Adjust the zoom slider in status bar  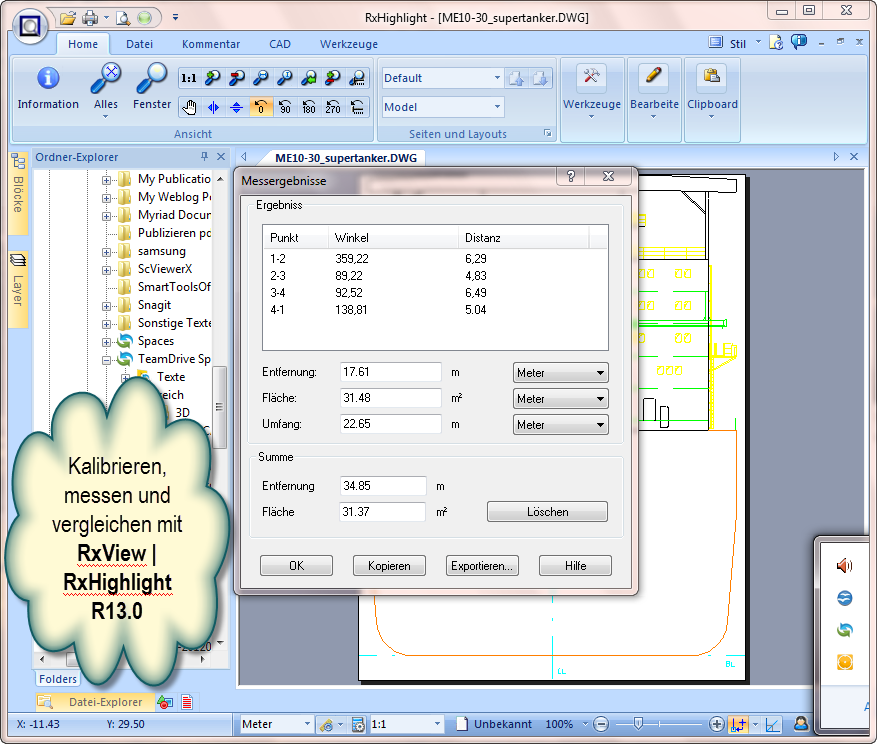pos(637,724)
